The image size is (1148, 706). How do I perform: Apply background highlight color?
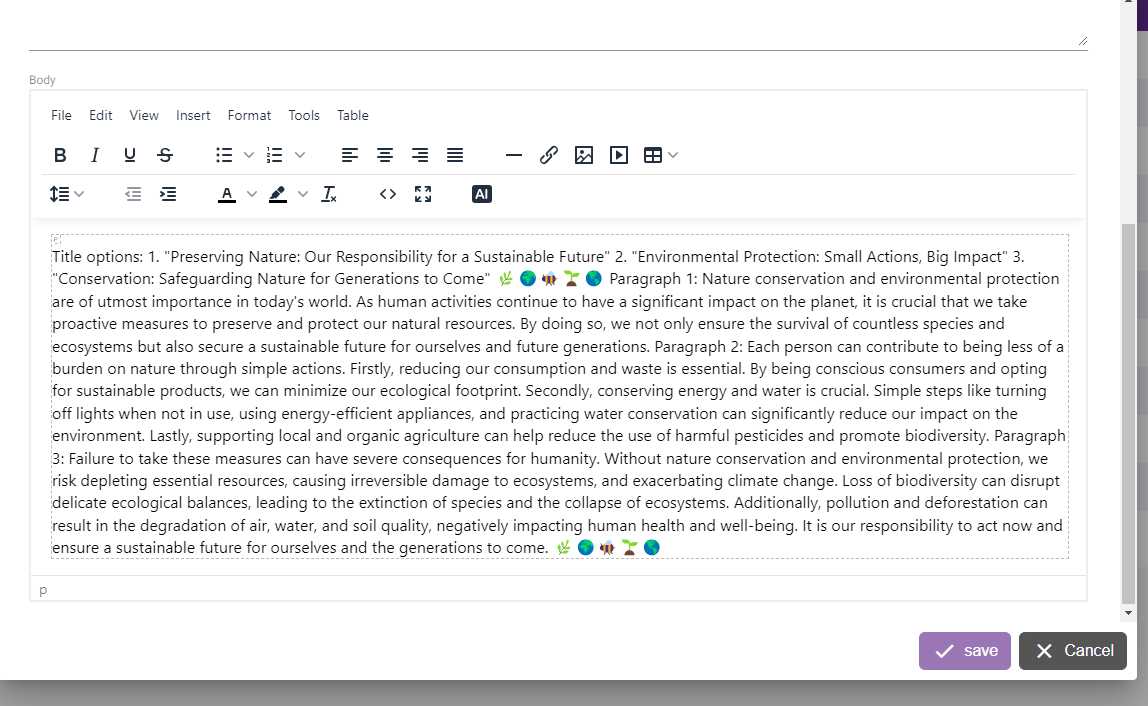278,194
